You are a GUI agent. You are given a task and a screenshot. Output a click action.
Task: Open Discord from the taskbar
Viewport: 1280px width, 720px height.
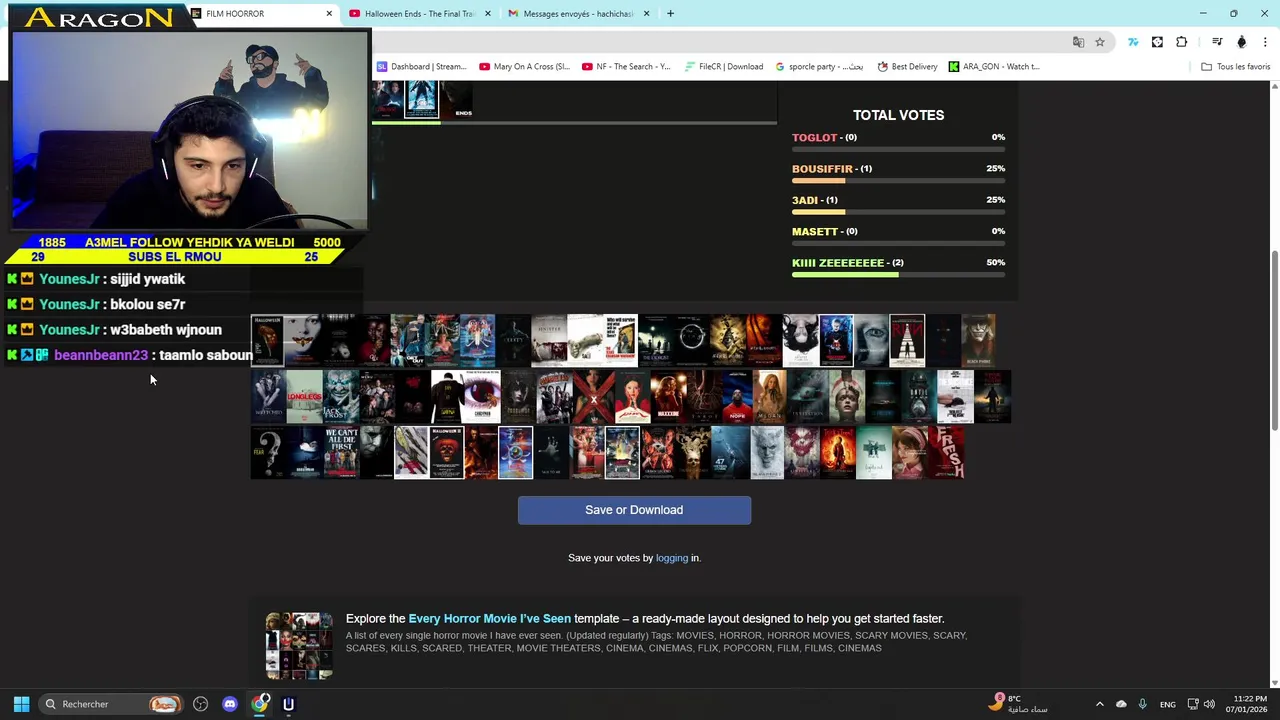(x=230, y=704)
